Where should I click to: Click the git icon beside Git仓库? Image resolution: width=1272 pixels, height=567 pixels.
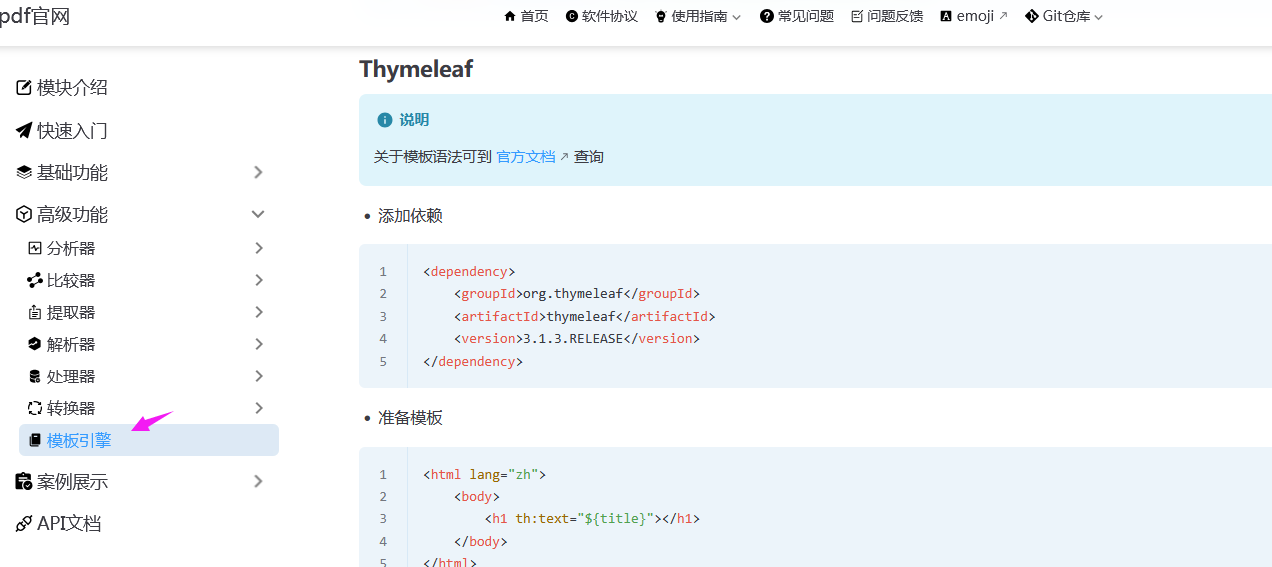click(x=1032, y=16)
